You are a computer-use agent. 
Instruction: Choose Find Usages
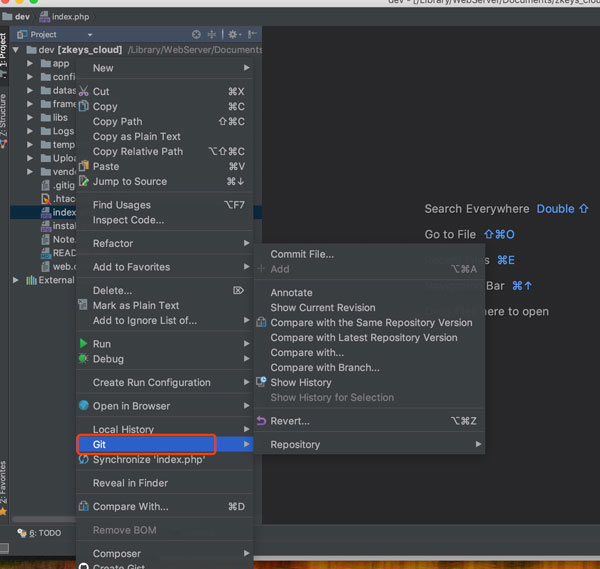point(165,205)
